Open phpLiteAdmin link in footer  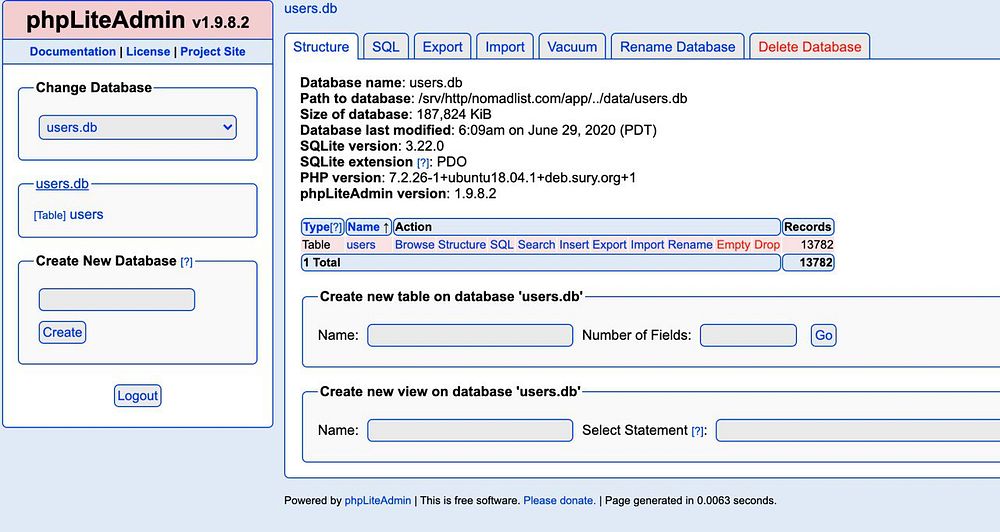[378, 501]
